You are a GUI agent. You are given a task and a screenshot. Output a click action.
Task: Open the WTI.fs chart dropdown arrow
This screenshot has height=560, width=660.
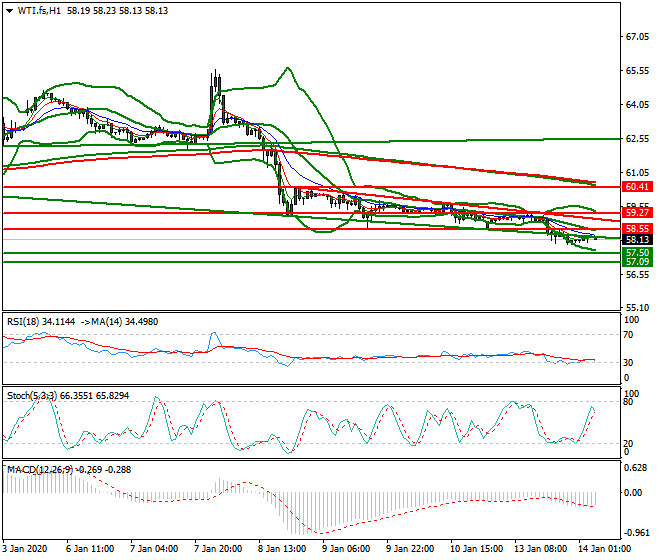[10, 11]
